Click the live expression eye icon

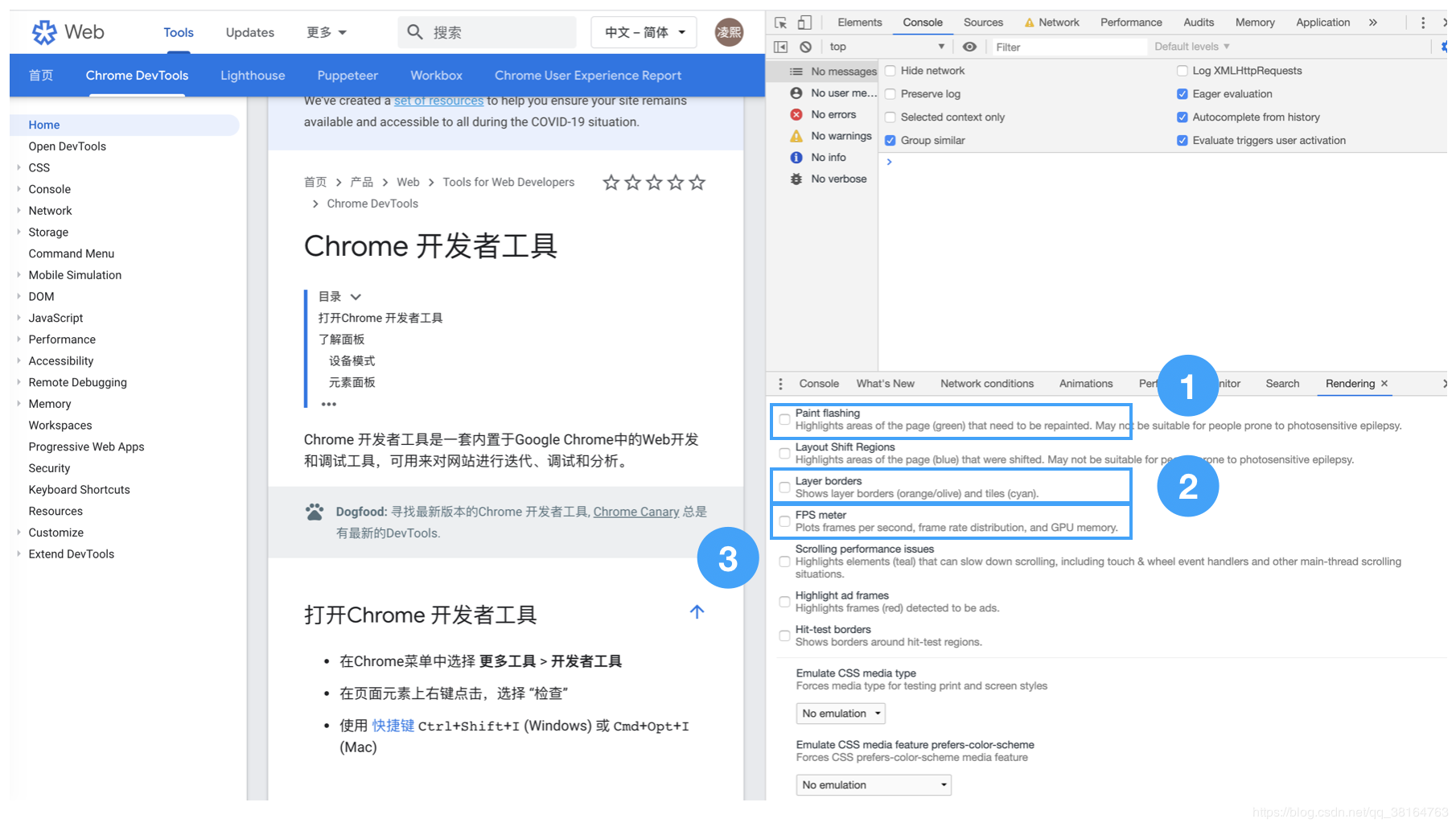[970, 47]
